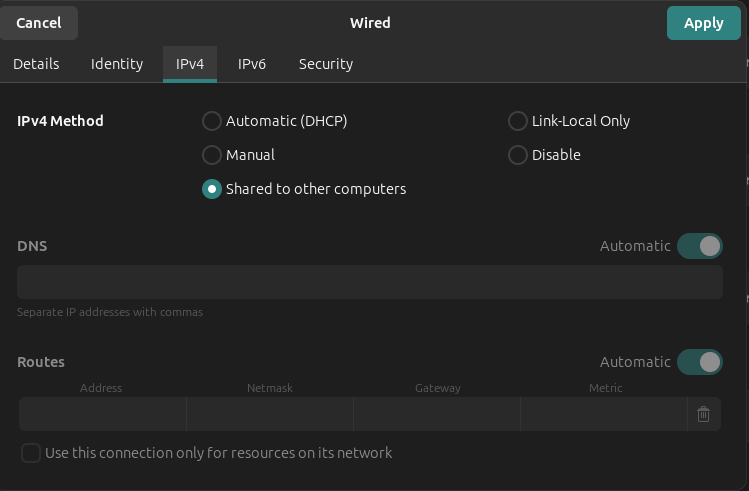Image resolution: width=749 pixels, height=491 pixels.
Task: Toggle the DNS Automatic switch
Action: (x=699, y=246)
